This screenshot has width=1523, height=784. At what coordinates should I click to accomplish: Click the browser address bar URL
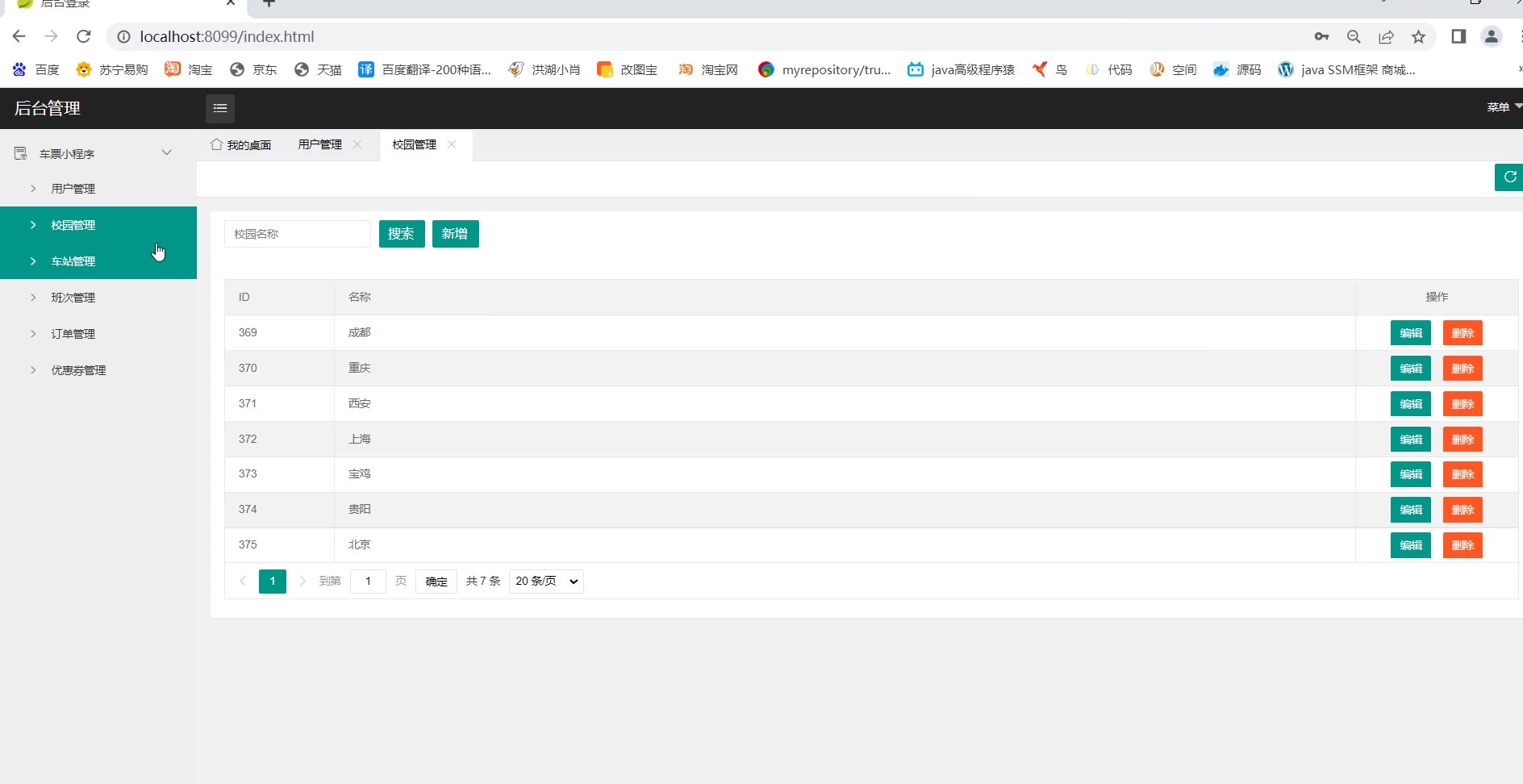point(227,36)
